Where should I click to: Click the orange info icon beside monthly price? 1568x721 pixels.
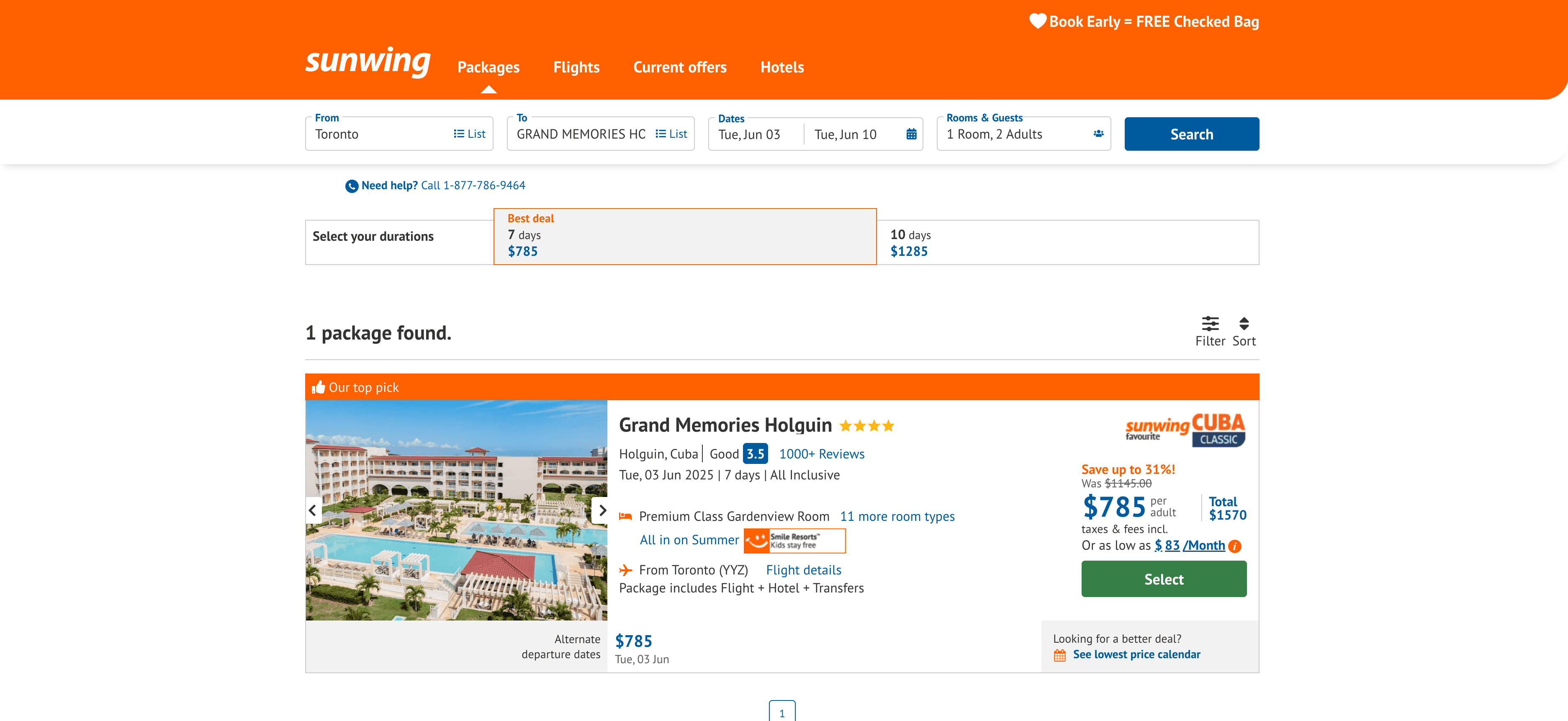coord(1234,546)
